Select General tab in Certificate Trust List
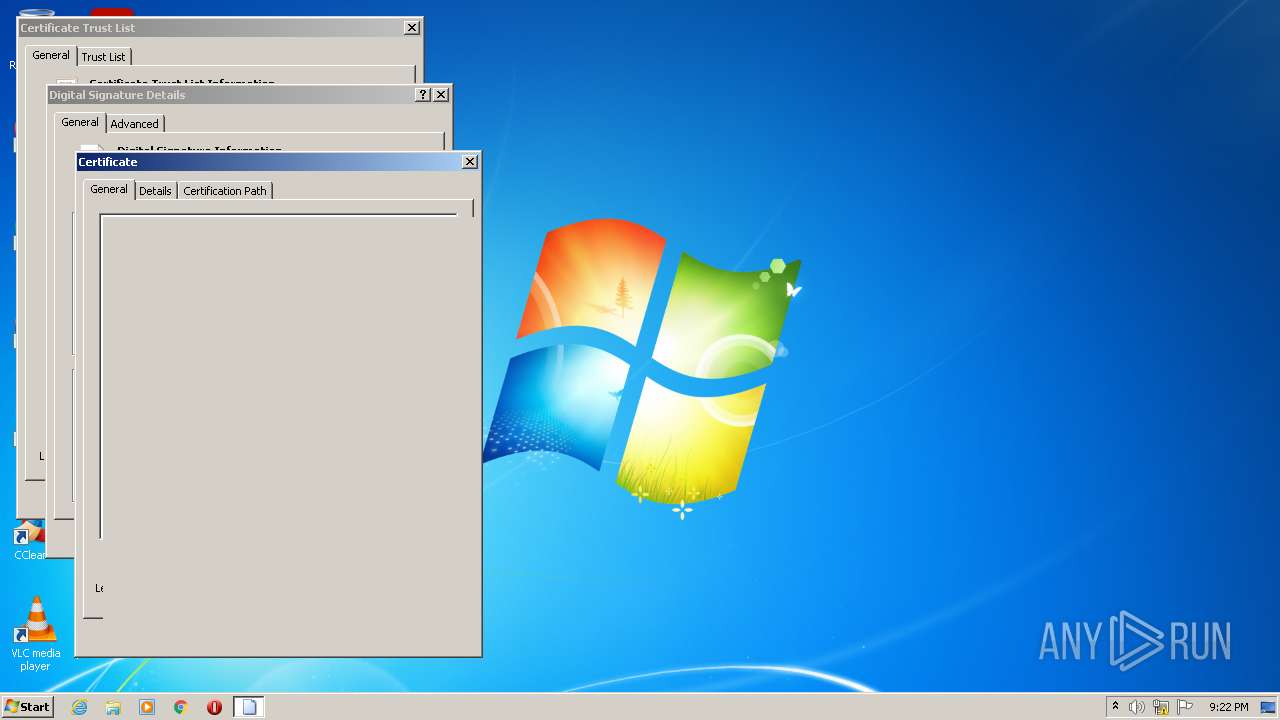The height and width of the screenshot is (720, 1280). click(51, 55)
